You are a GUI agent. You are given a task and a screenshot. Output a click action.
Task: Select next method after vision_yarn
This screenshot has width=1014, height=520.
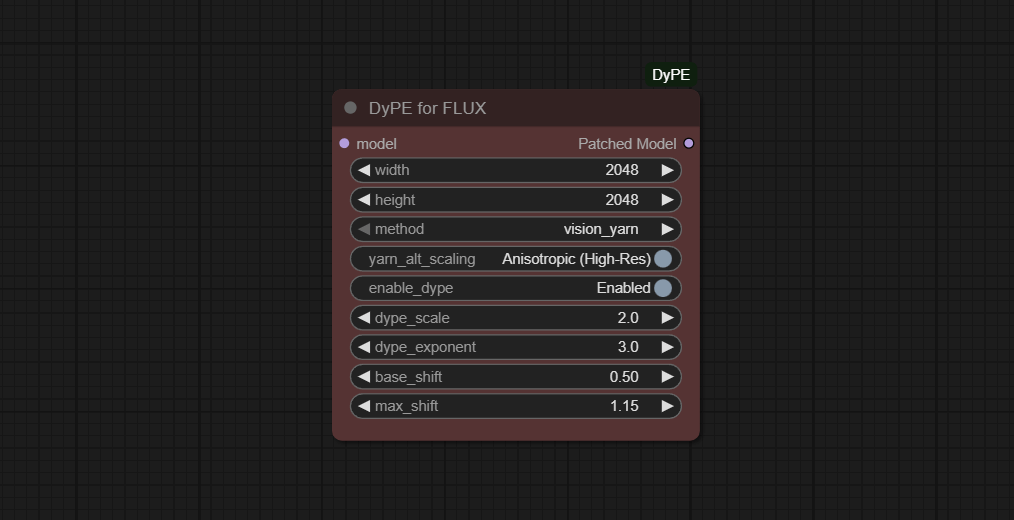coord(667,229)
